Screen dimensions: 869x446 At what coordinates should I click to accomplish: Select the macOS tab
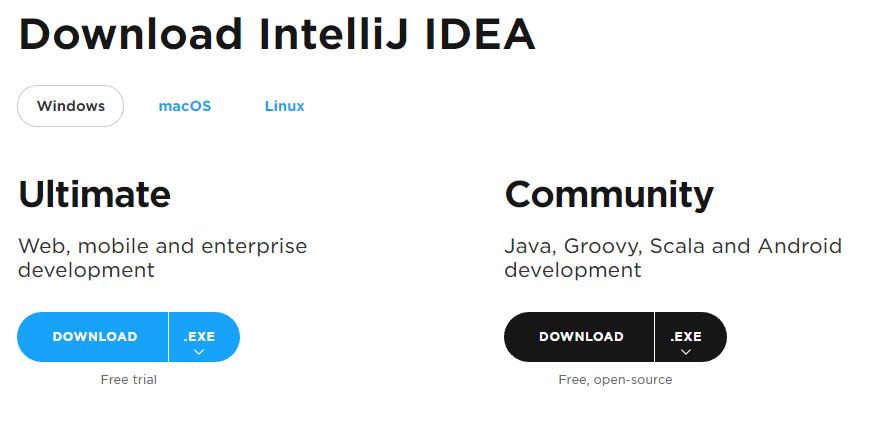[185, 106]
